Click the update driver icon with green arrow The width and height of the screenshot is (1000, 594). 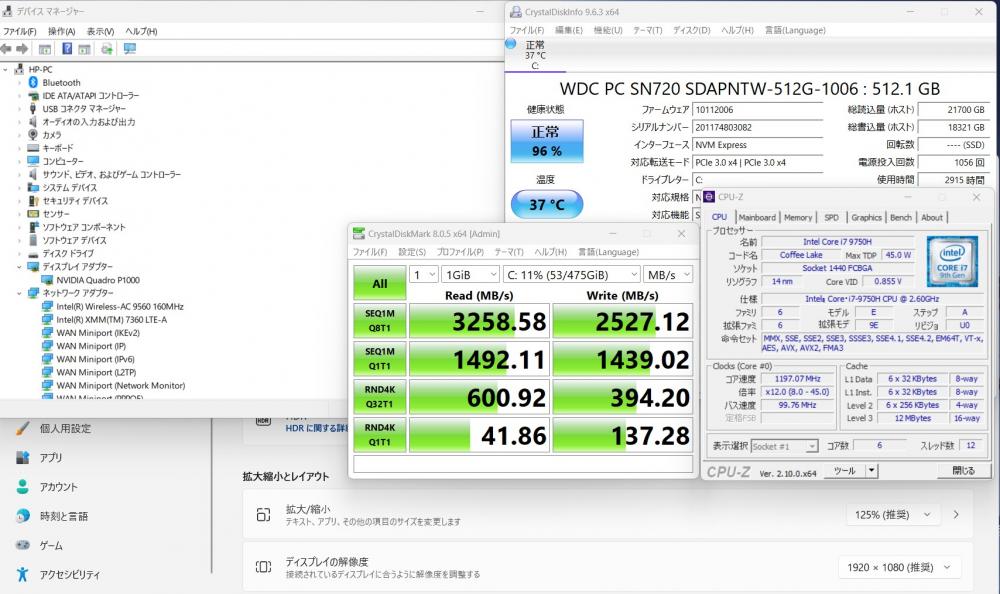[107, 49]
